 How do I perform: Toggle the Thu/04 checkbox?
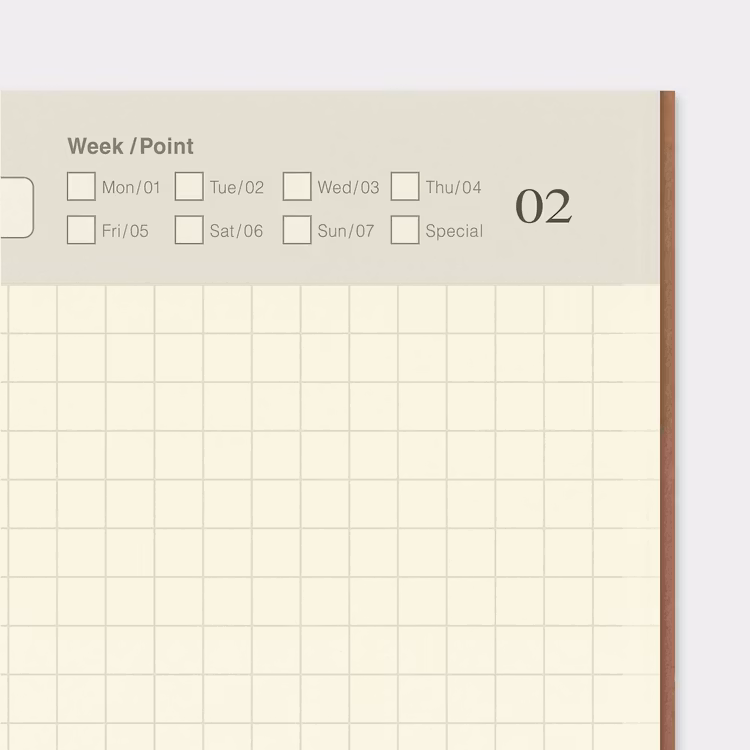(x=405, y=187)
